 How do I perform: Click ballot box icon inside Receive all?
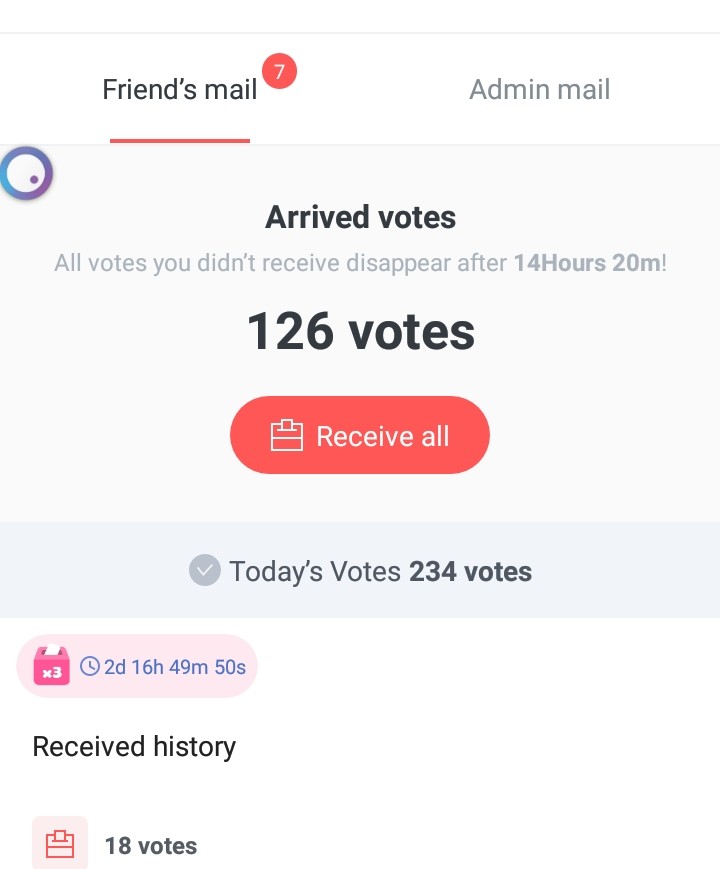pyautogui.click(x=286, y=436)
